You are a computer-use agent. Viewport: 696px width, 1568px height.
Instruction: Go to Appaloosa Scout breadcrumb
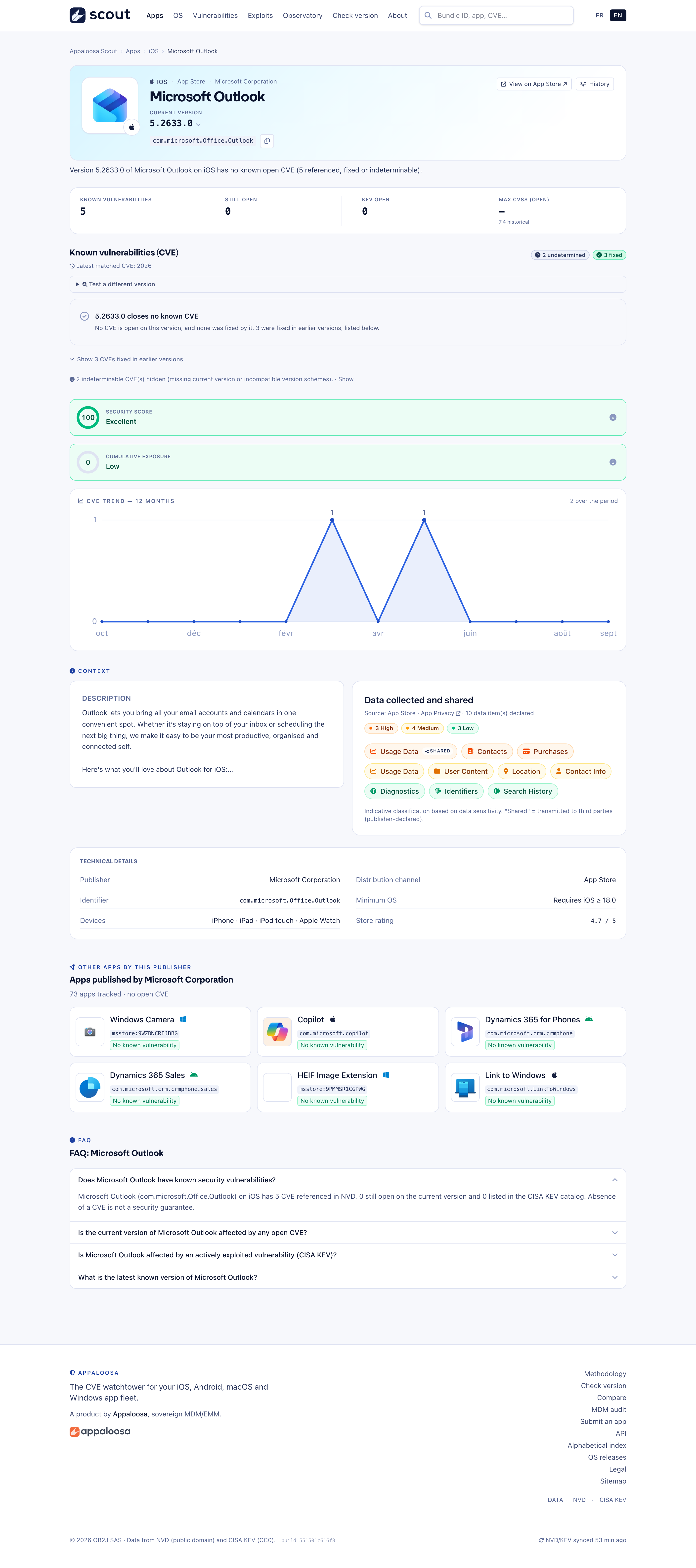pyautogui.click(x=93, y=51)
